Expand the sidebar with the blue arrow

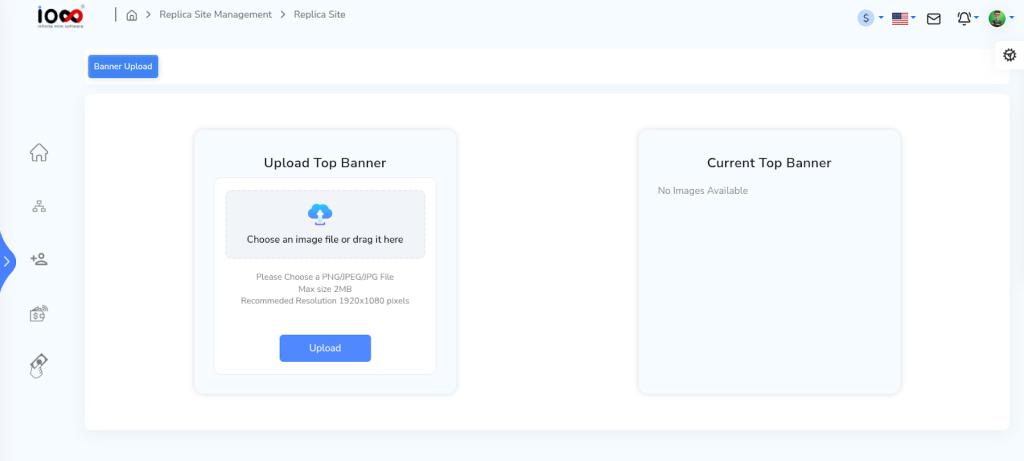click(6, 261)
